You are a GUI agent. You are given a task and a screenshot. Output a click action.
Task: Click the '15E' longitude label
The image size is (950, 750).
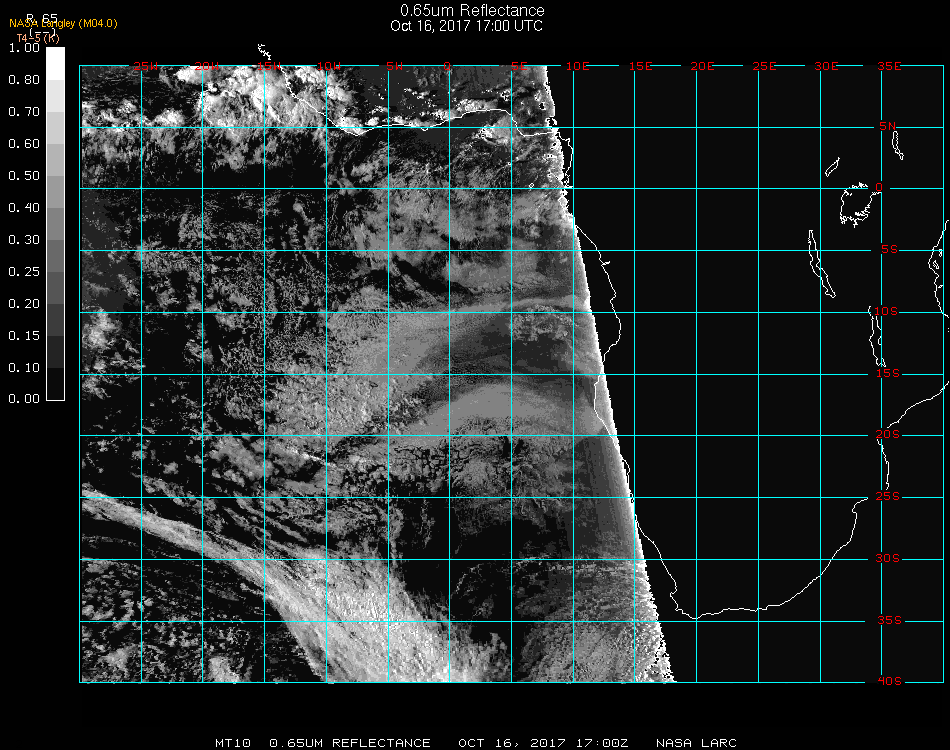(x=640, y=66)
